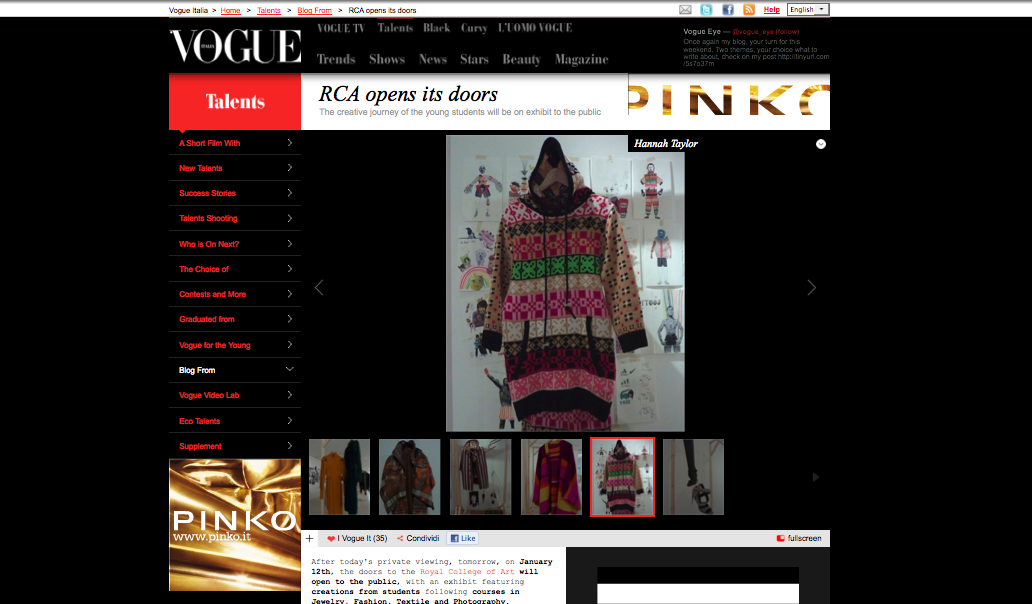Select thumbnail of pink and yellow cape

(x=552, y=477)
